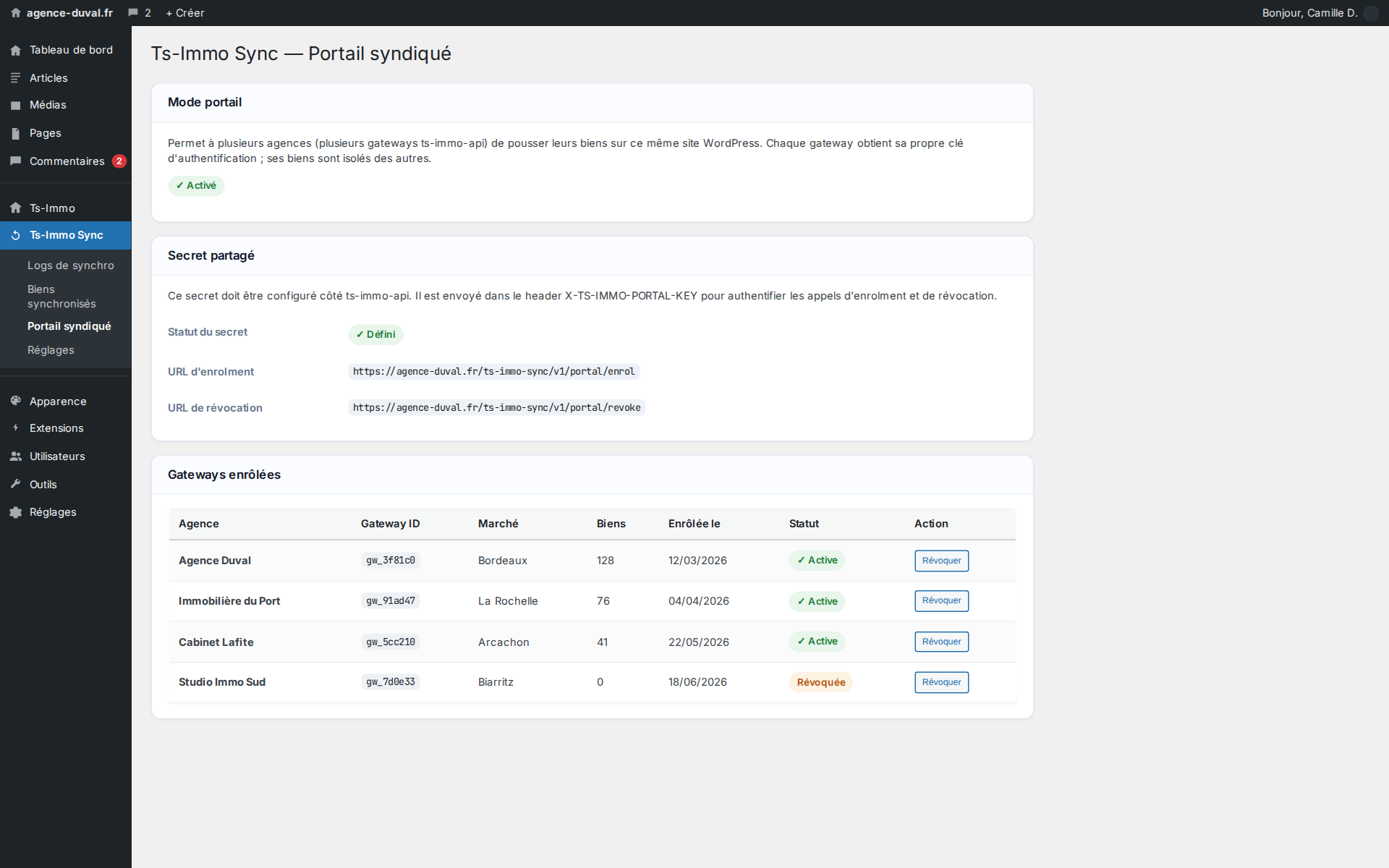Open Biens synchronisés submenu item

[x=61, y=297]
